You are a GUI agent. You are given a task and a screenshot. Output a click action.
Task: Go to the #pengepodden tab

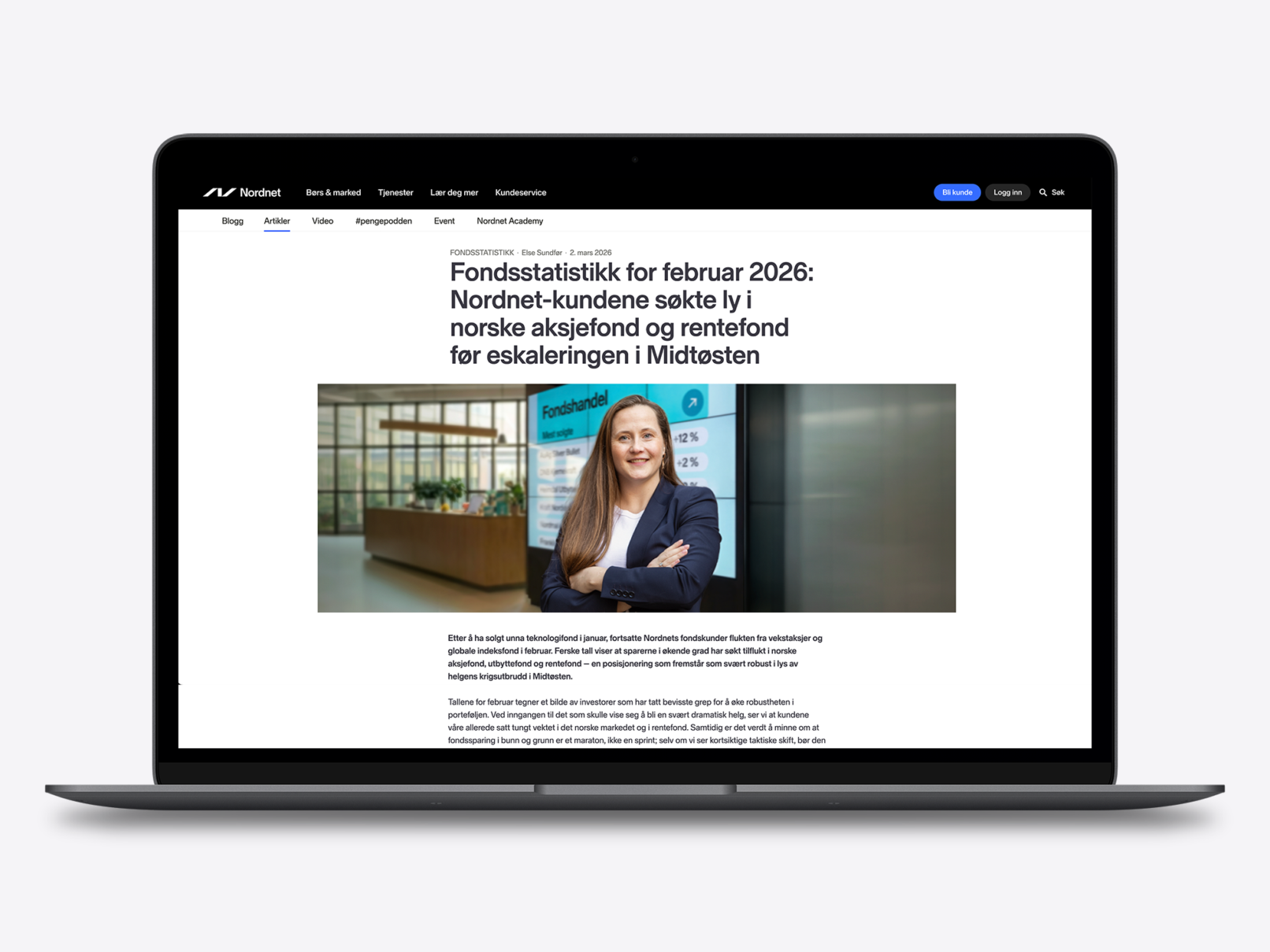click(x=384, y=221)
